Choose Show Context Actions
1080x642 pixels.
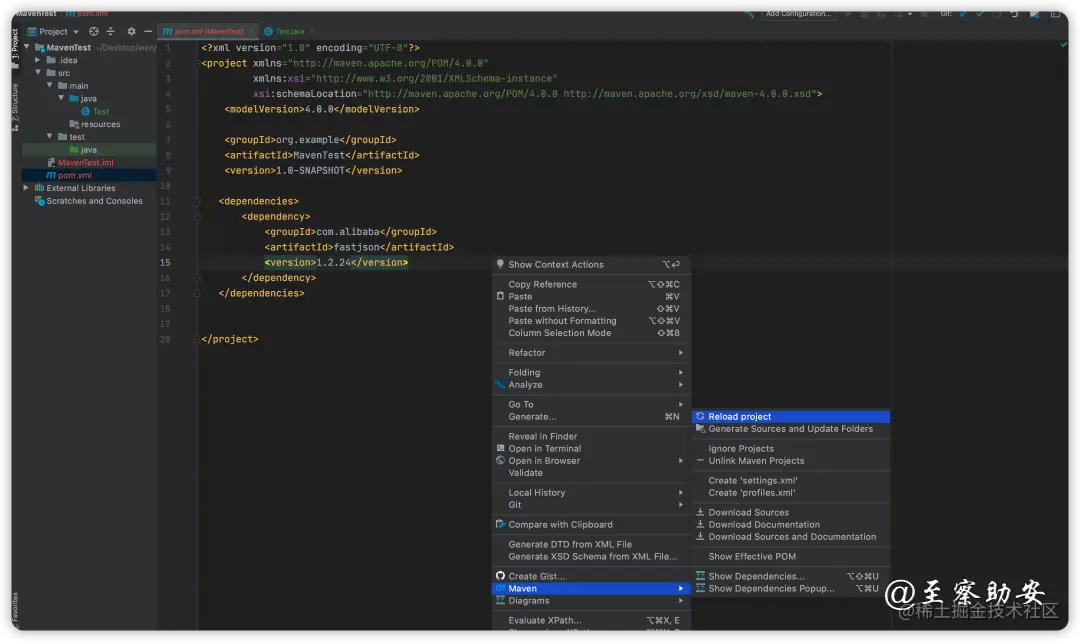point(591,265)
